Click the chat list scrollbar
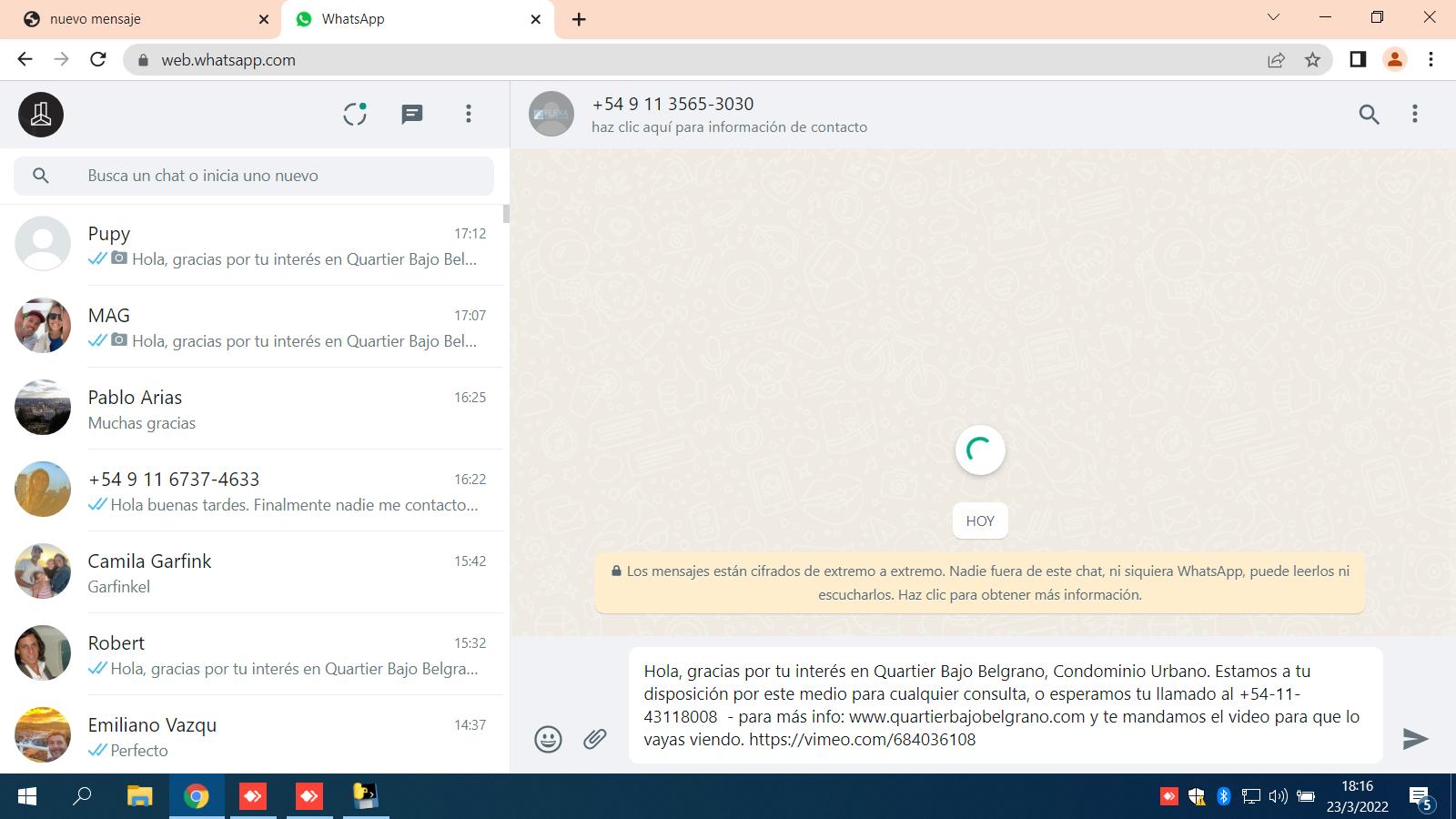 [x=506, y=214]
